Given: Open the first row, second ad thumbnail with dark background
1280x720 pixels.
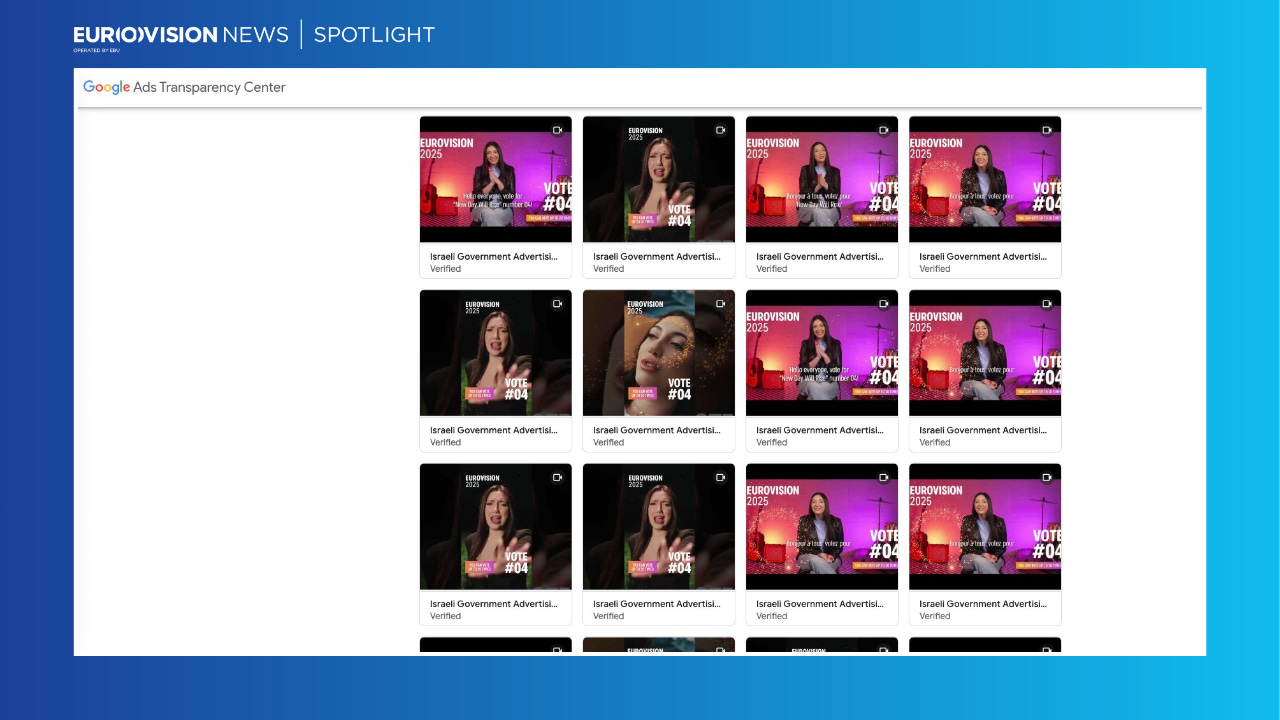Looking at the screenshot, I should click(x=659, y=179).
